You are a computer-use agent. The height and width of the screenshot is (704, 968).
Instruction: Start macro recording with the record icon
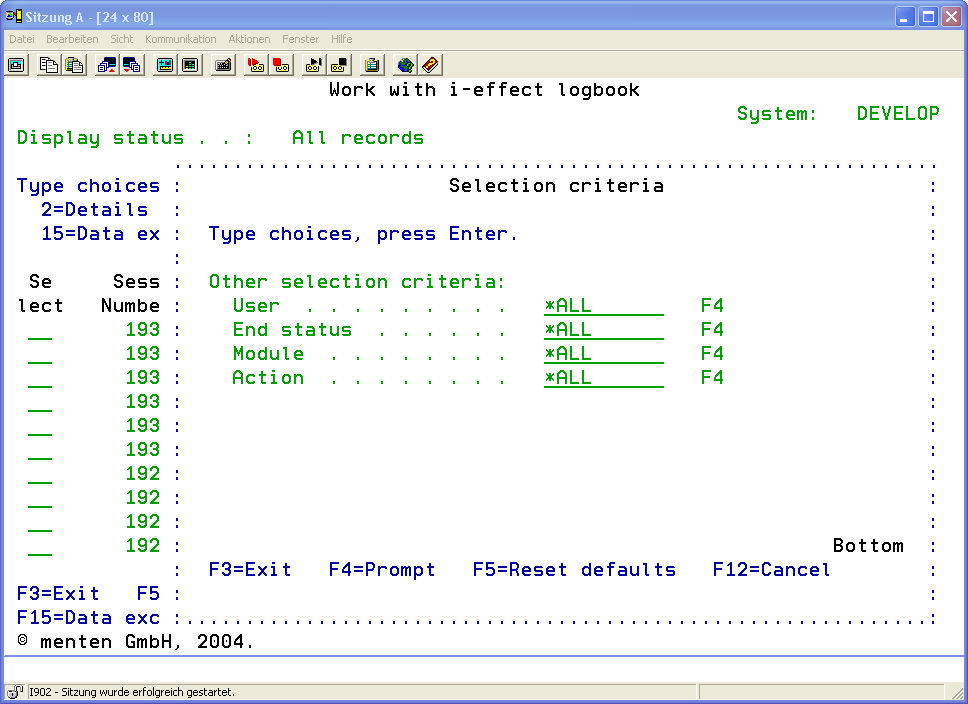tap(256, 65)
